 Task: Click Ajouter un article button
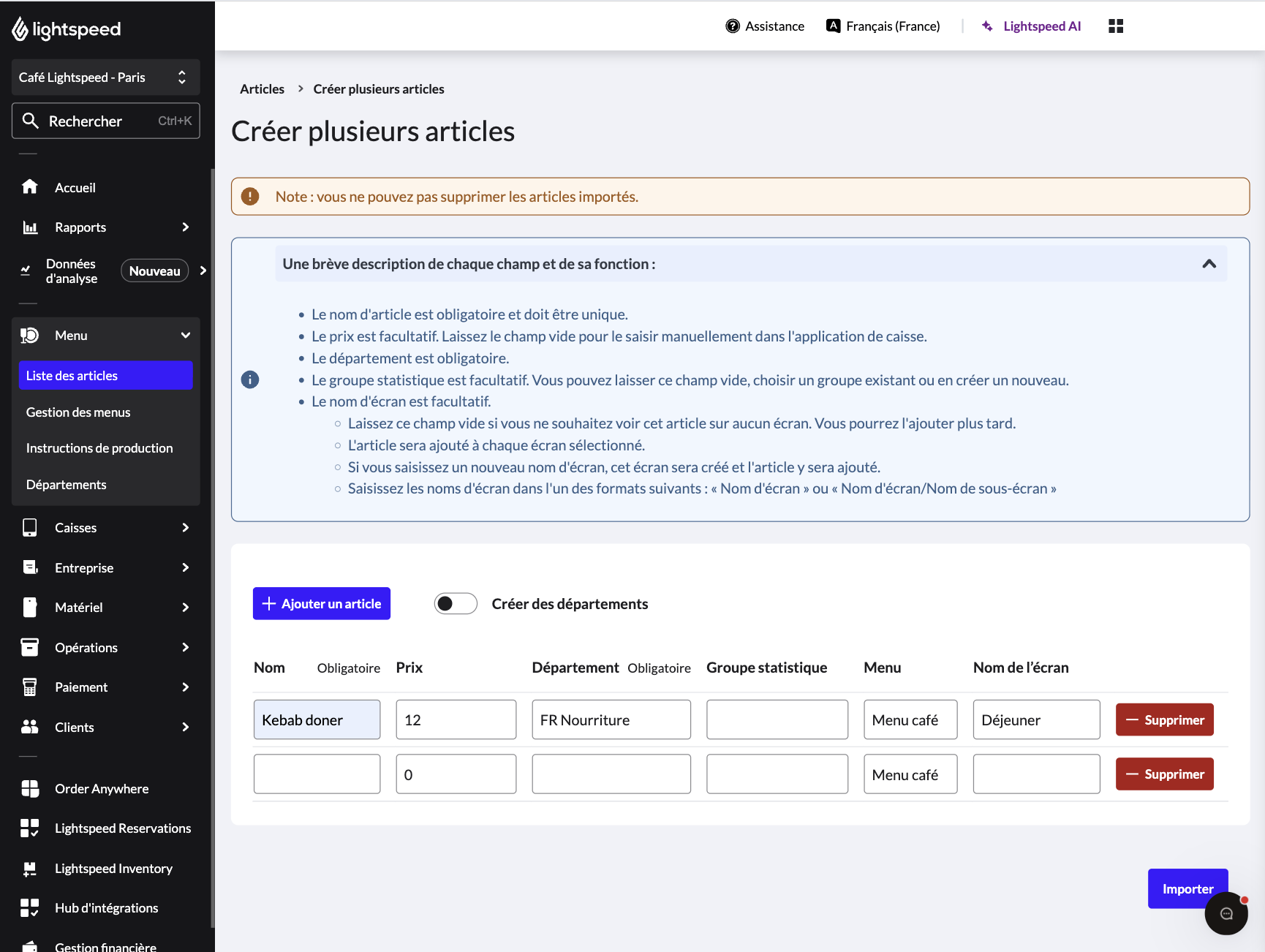[x=322, y=603]
